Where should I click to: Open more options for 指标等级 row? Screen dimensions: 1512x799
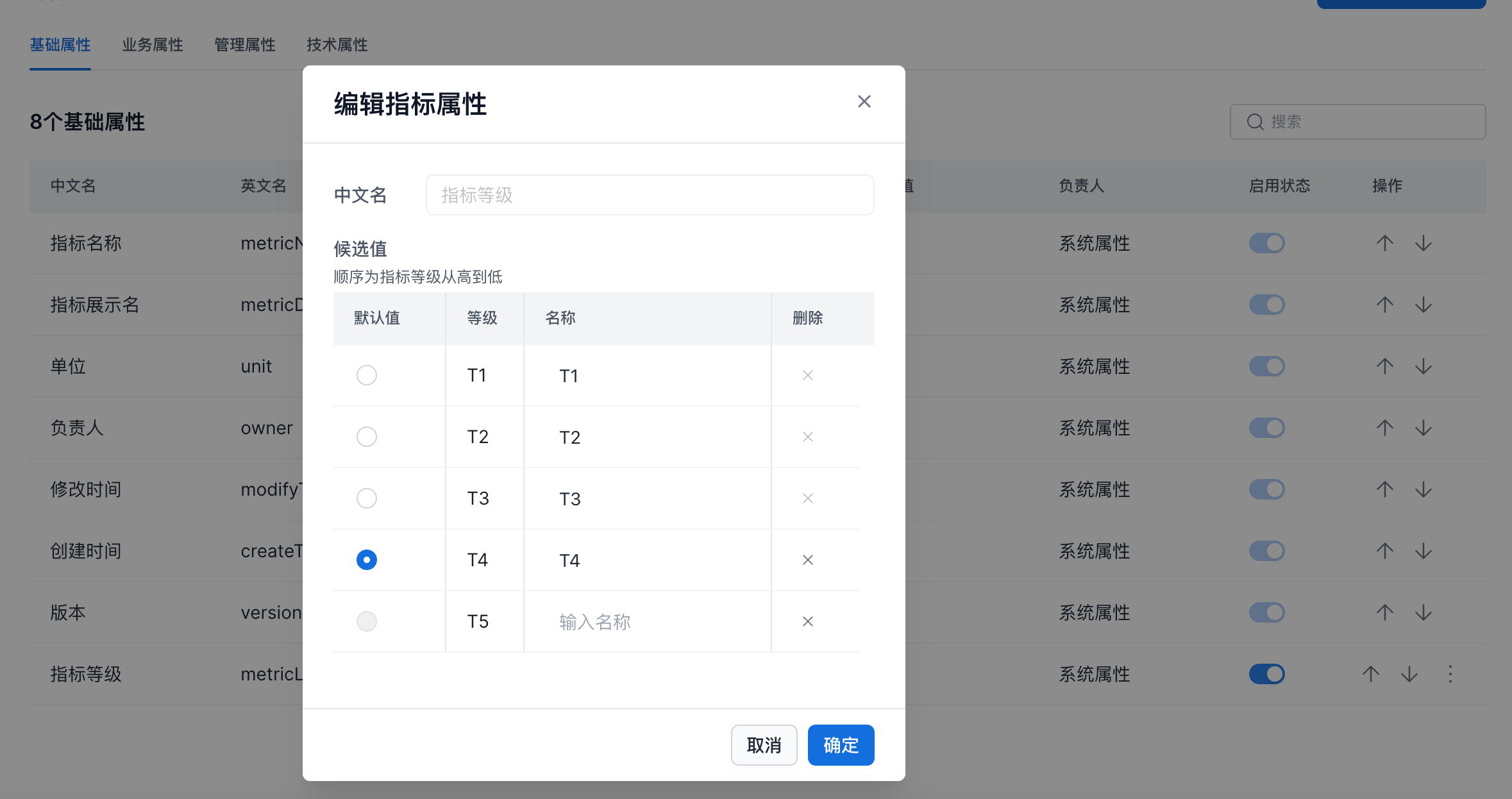coord(1450,674)
